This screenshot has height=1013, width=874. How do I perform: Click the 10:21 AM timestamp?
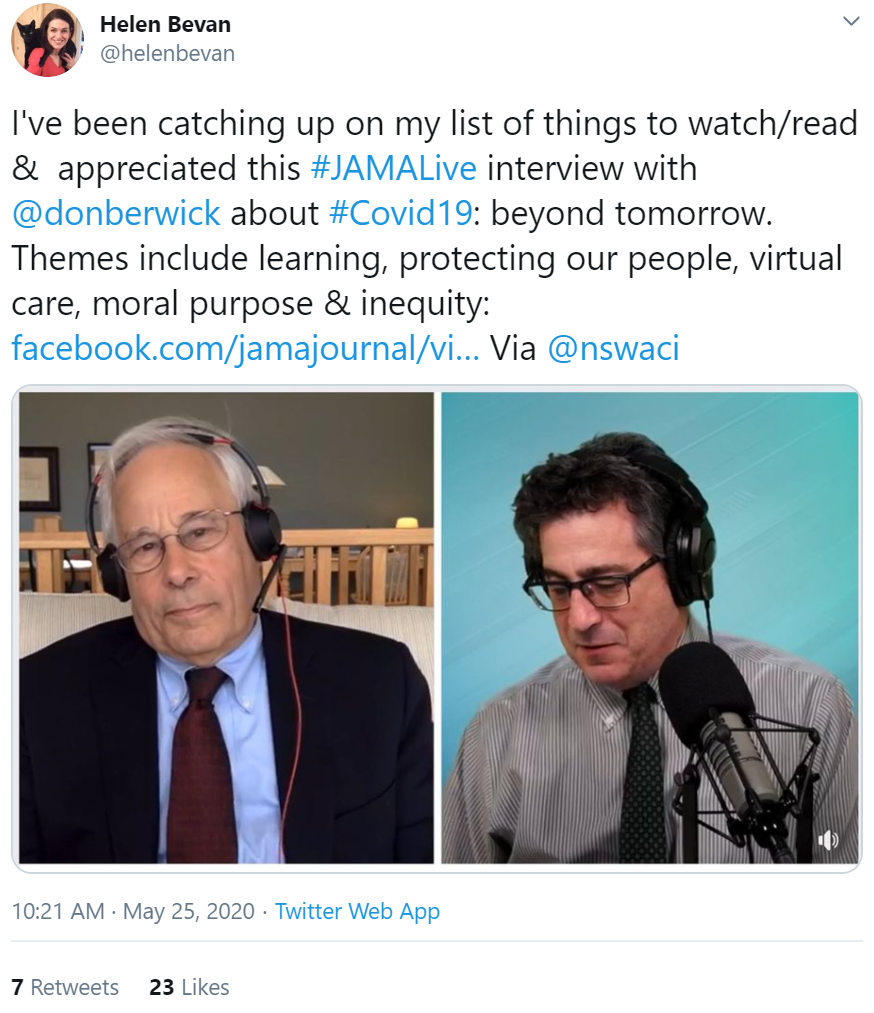click(58, 911)
